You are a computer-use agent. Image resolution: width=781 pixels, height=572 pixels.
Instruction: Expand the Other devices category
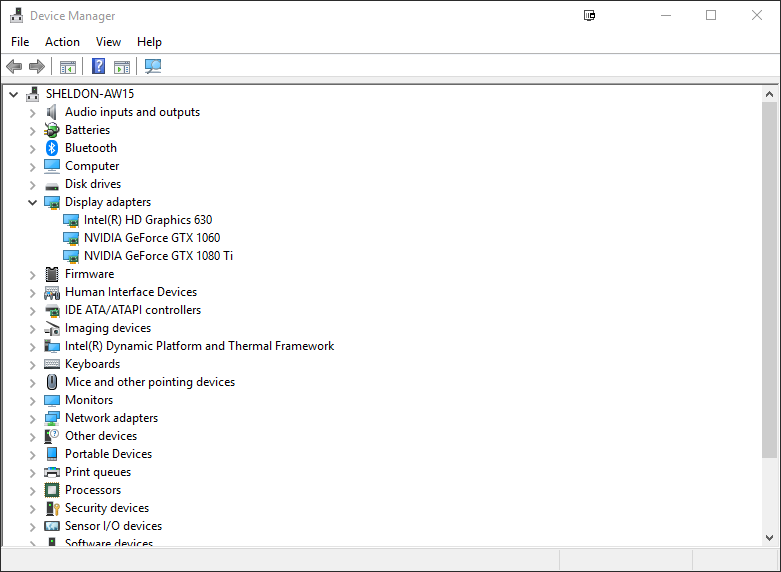(x=32, y=437)
